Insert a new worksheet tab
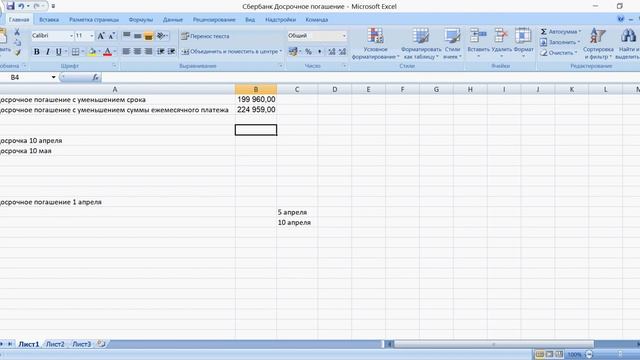 101,344
